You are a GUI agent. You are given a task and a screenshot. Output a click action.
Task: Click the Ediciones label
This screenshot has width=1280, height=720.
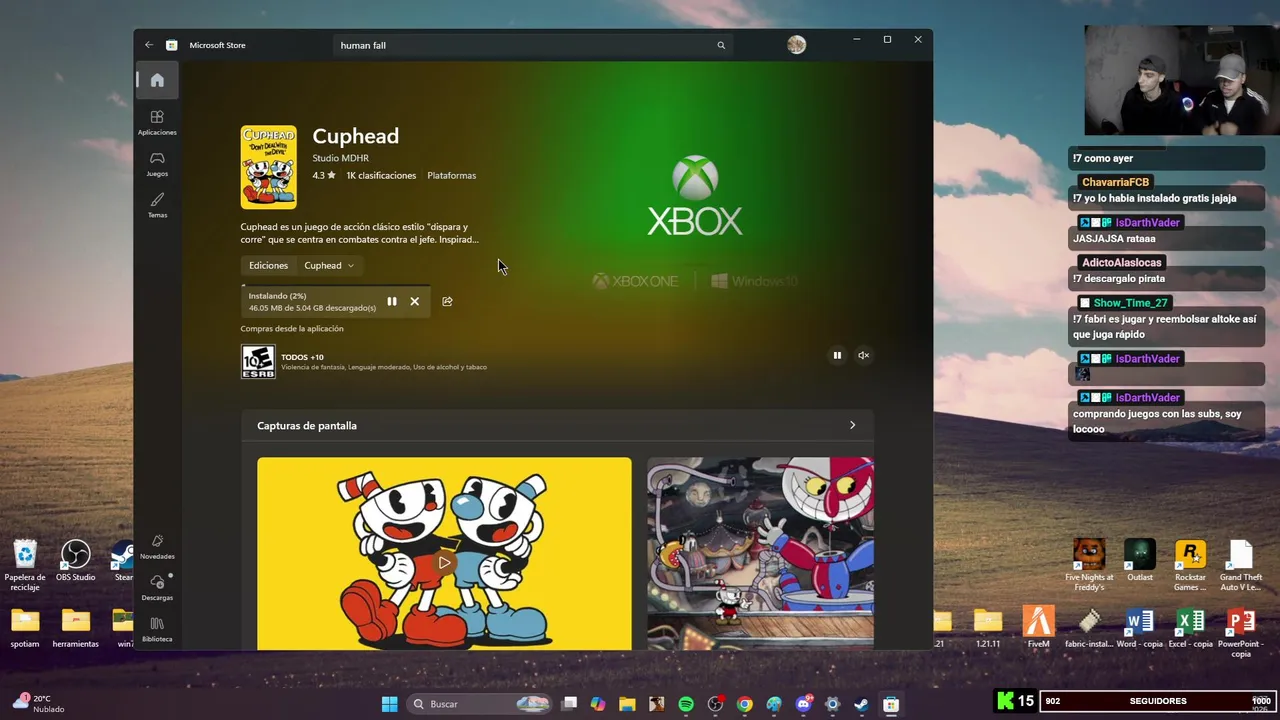[268, 265]
